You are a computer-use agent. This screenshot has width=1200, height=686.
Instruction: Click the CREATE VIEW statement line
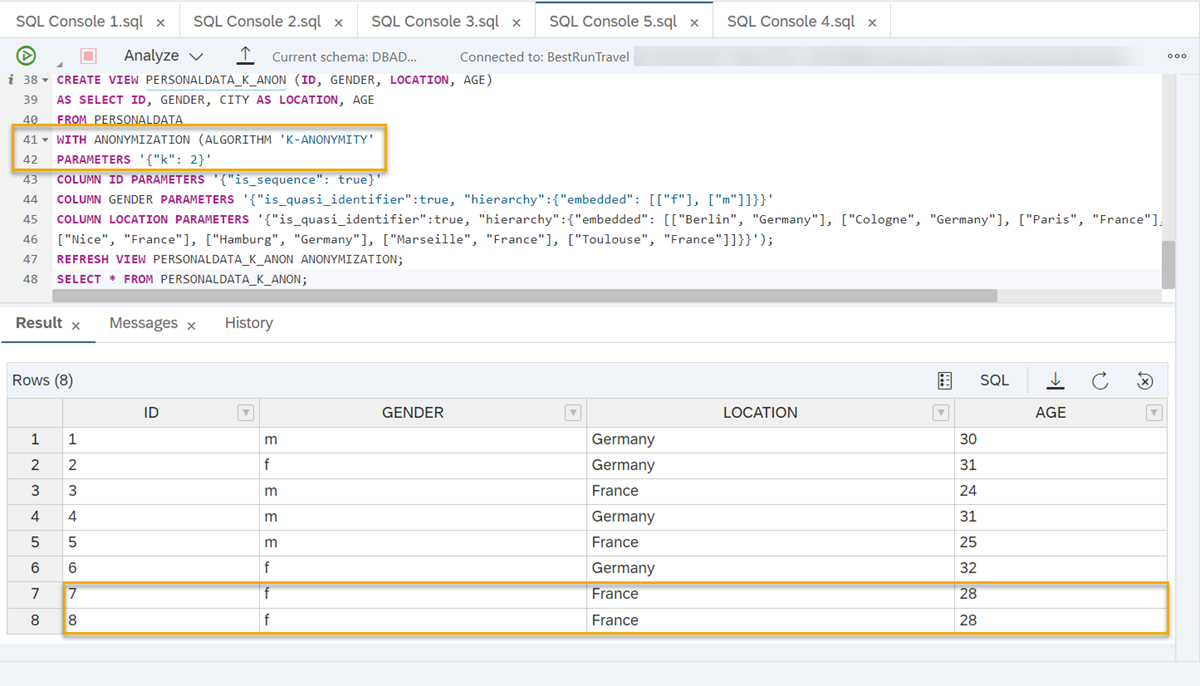274,80
